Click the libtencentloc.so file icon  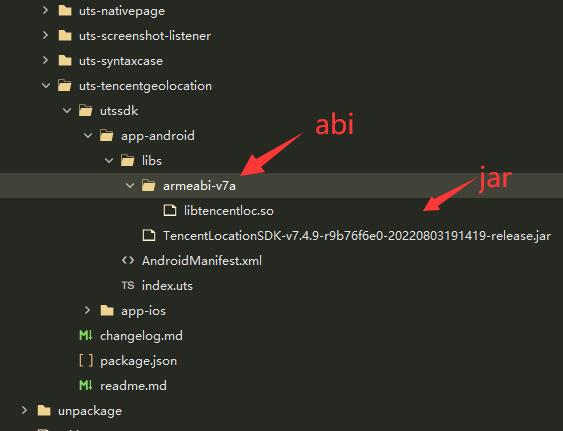click(170, 210)
